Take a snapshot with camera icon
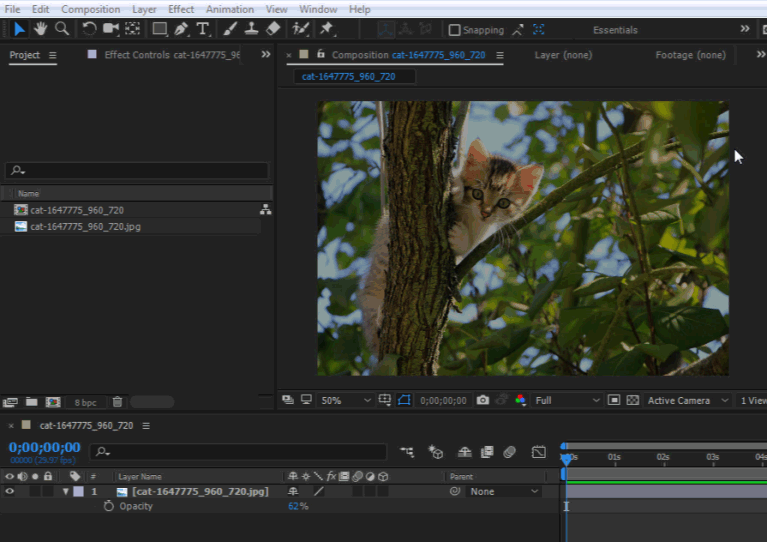 (483, 400)
